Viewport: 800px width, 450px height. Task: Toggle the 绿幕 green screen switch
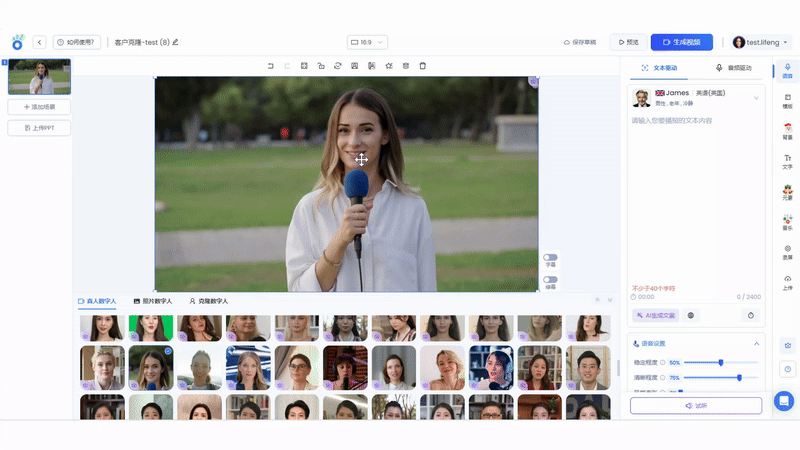(x=550, y=280)
